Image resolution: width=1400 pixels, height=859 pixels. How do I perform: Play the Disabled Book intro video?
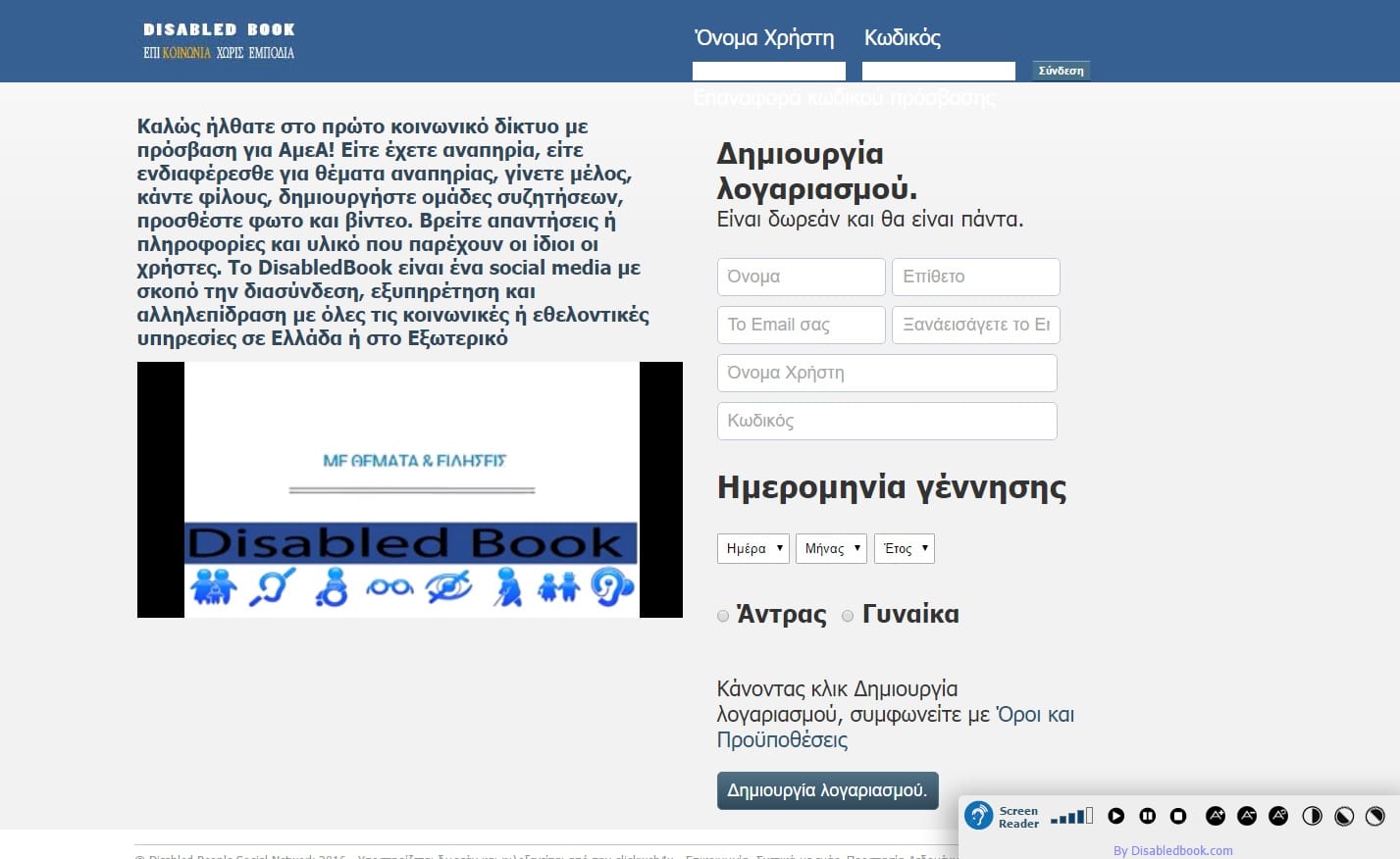click(410, 489)
